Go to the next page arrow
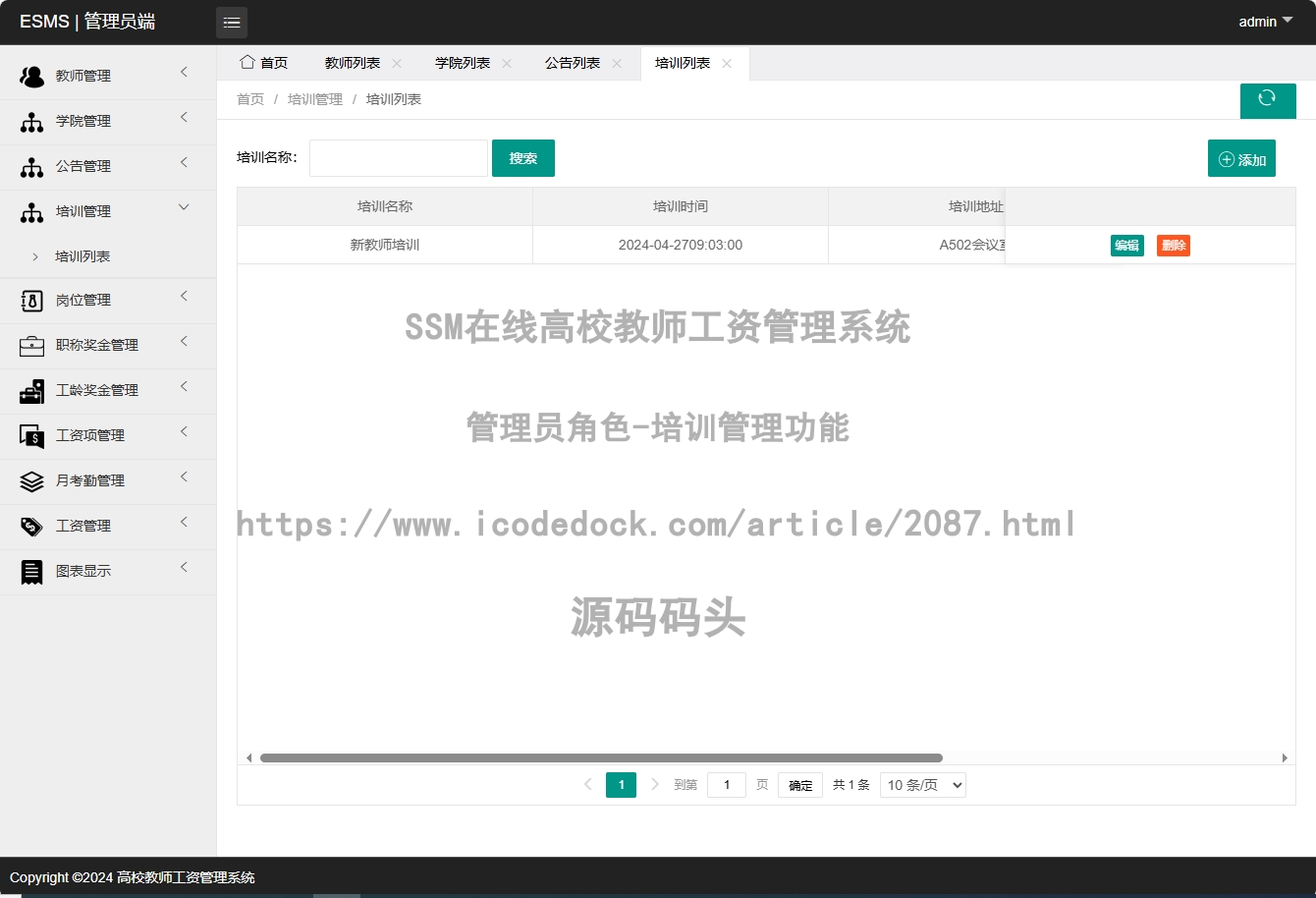The width and height of the screenshot is (1316, 898). [655, 784]
